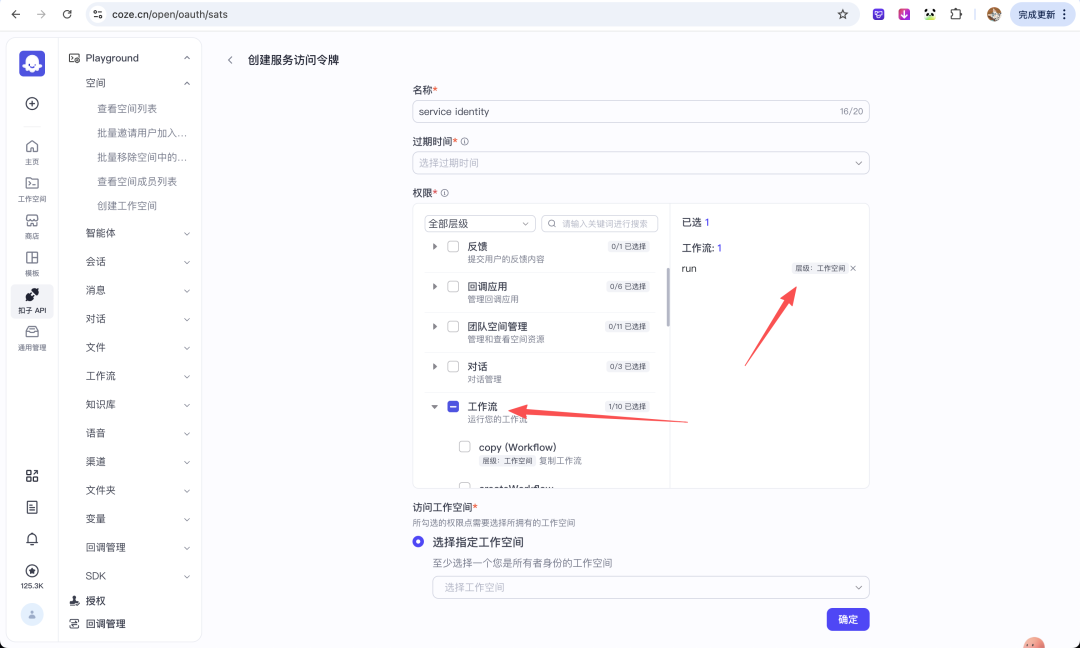Open the 选择过期时间 dropdown
The width and height of the screenshot is (1080, 648).
coord(640,163)
